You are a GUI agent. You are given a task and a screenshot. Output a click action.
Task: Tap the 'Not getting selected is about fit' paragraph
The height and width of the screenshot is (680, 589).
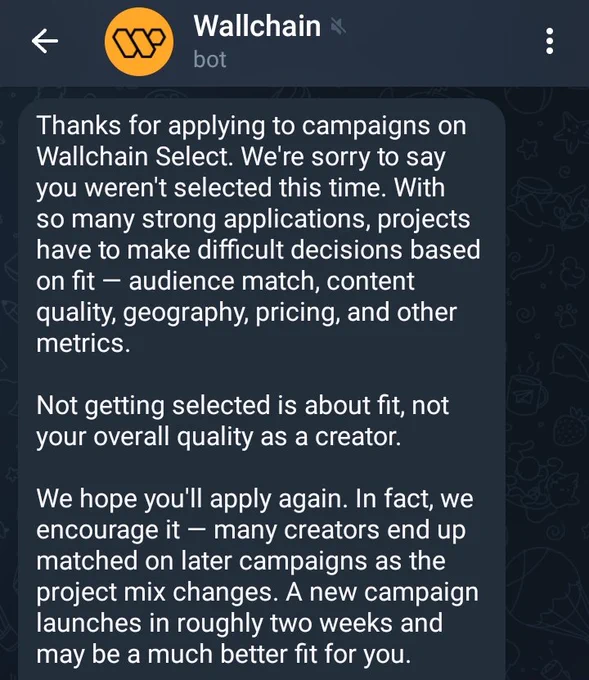(x=242, y=421)
